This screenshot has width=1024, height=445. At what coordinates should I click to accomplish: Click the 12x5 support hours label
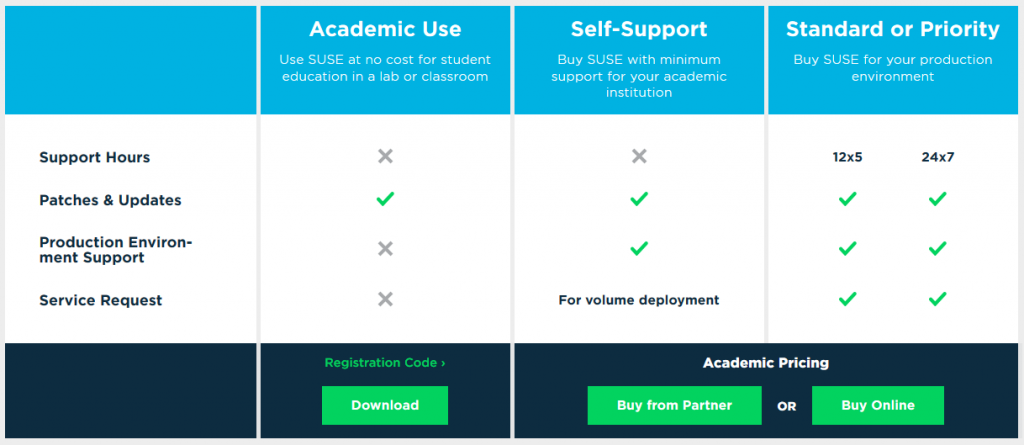click(x=847, y=157)
